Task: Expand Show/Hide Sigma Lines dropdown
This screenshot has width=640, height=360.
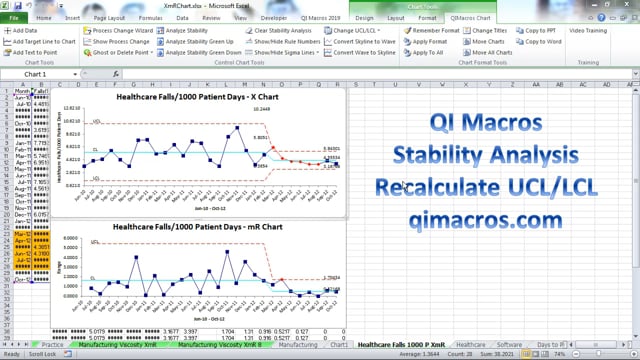Action: [x=318, y=53]
